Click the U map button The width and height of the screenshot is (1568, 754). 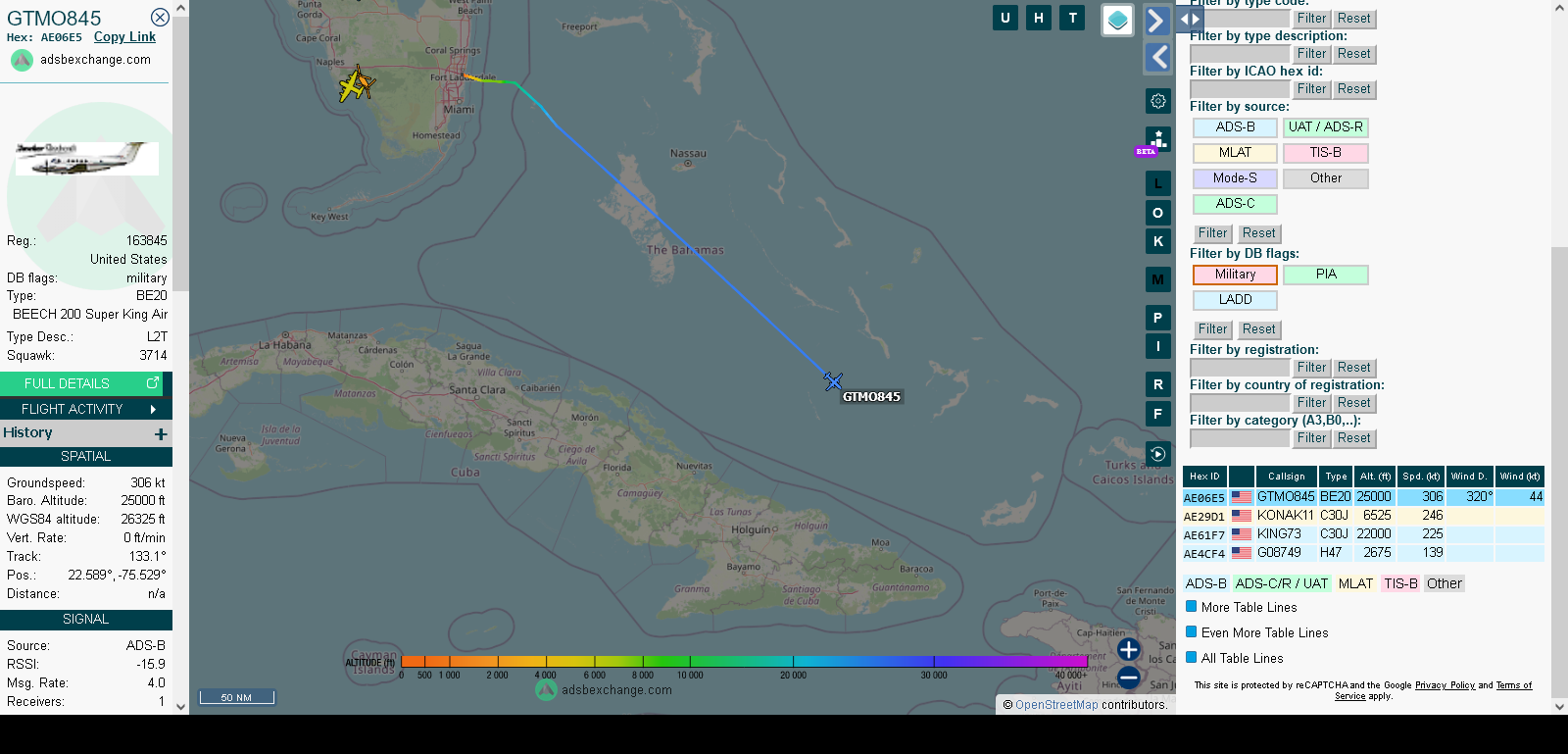1005,18
